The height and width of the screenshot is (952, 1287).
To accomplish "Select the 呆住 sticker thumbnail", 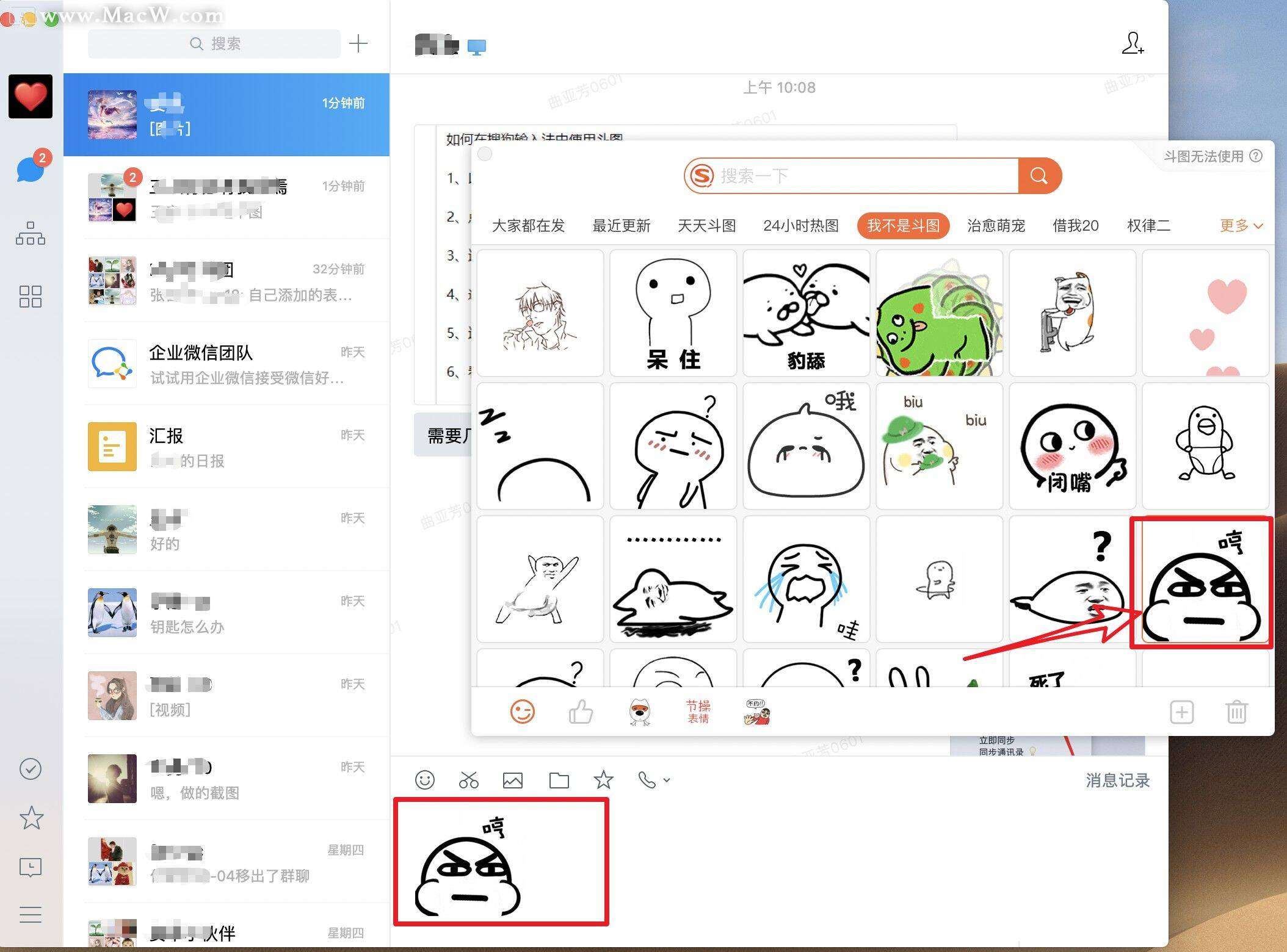I will click(x=673, y=312).
